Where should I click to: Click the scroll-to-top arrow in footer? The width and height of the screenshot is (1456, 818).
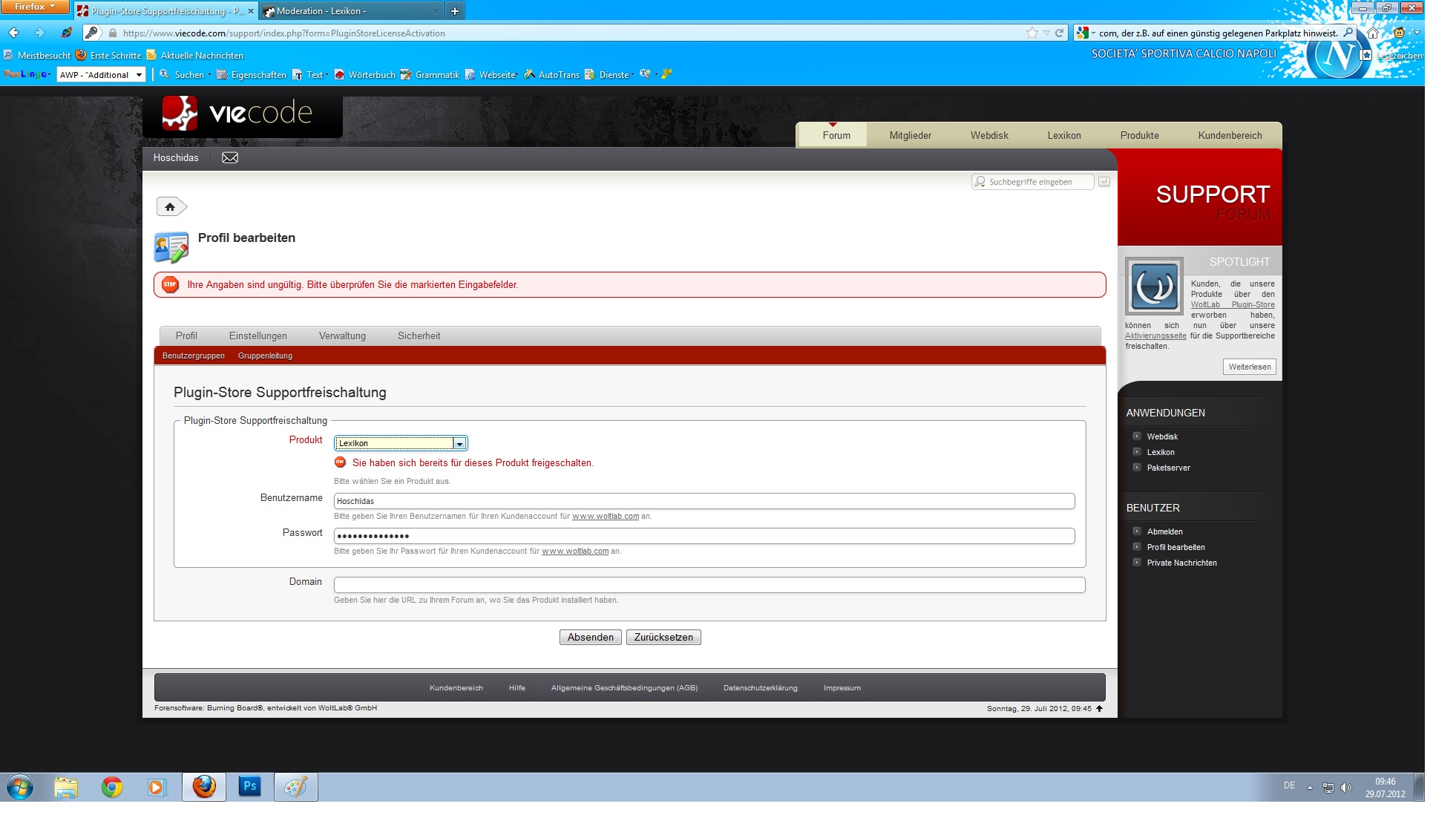tap(1099, 708)
